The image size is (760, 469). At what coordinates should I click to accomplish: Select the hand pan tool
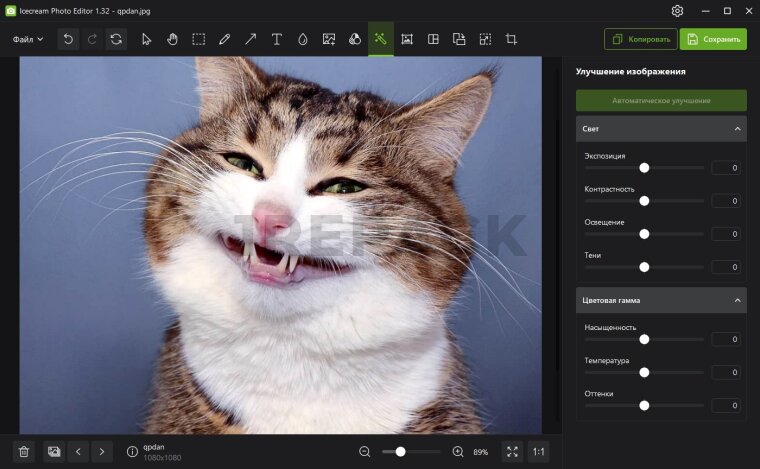click(172, 39)
